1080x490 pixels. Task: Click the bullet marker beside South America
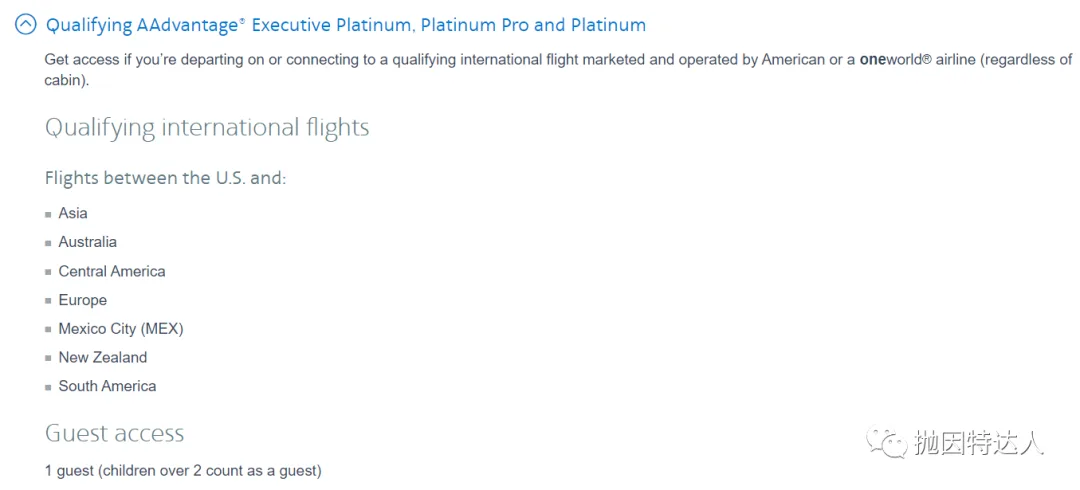click(x=48, y=387)
